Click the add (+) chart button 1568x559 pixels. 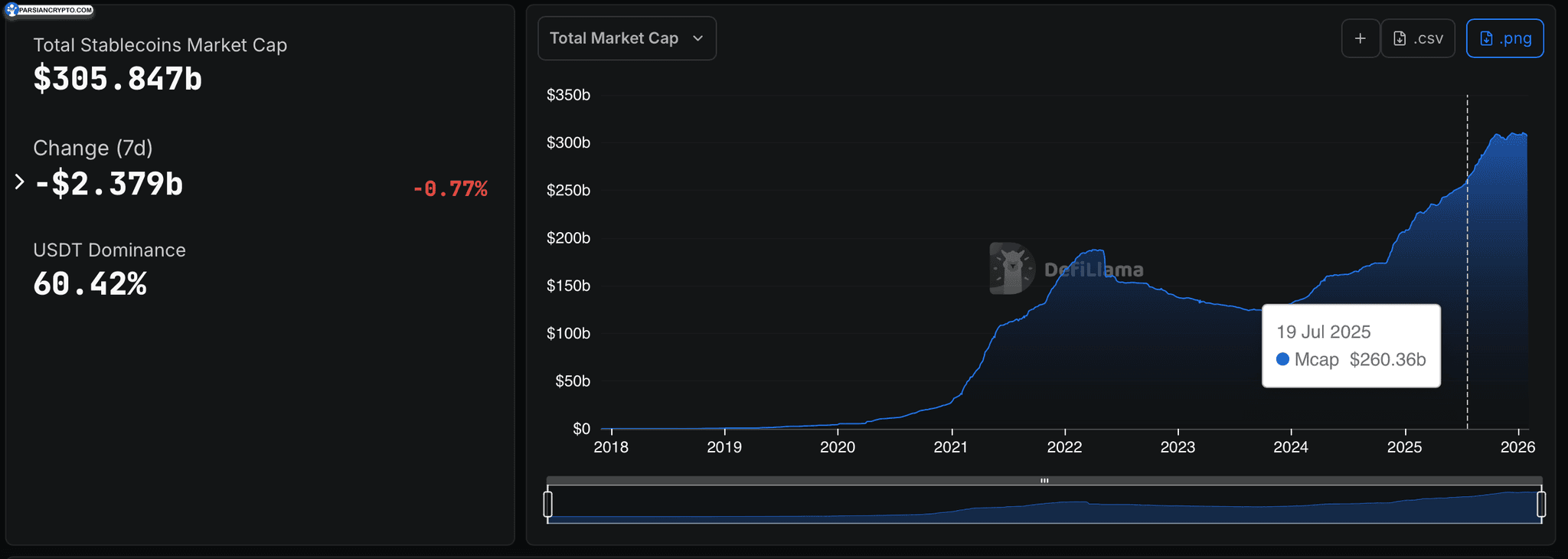(x=1360, y=38)
